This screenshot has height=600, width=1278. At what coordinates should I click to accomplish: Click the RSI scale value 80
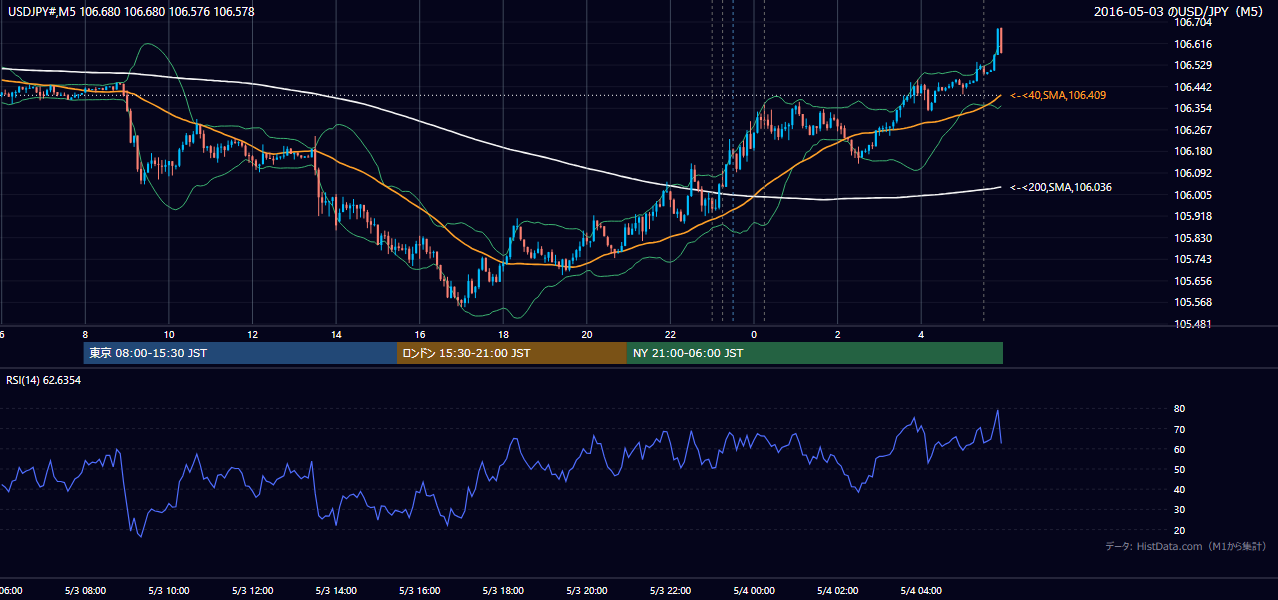point(1180,409)
